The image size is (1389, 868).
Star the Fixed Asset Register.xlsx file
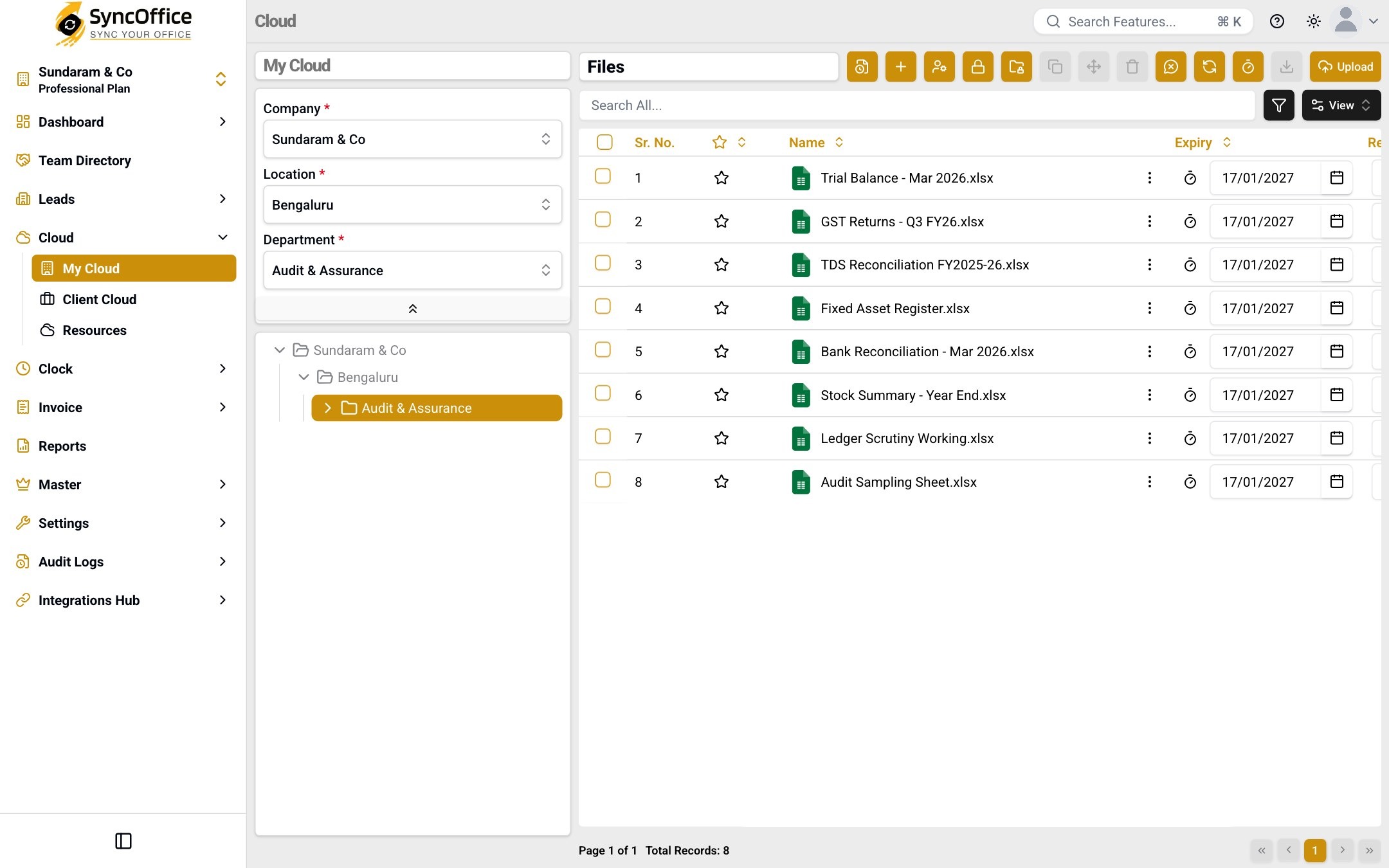[722, 308]
